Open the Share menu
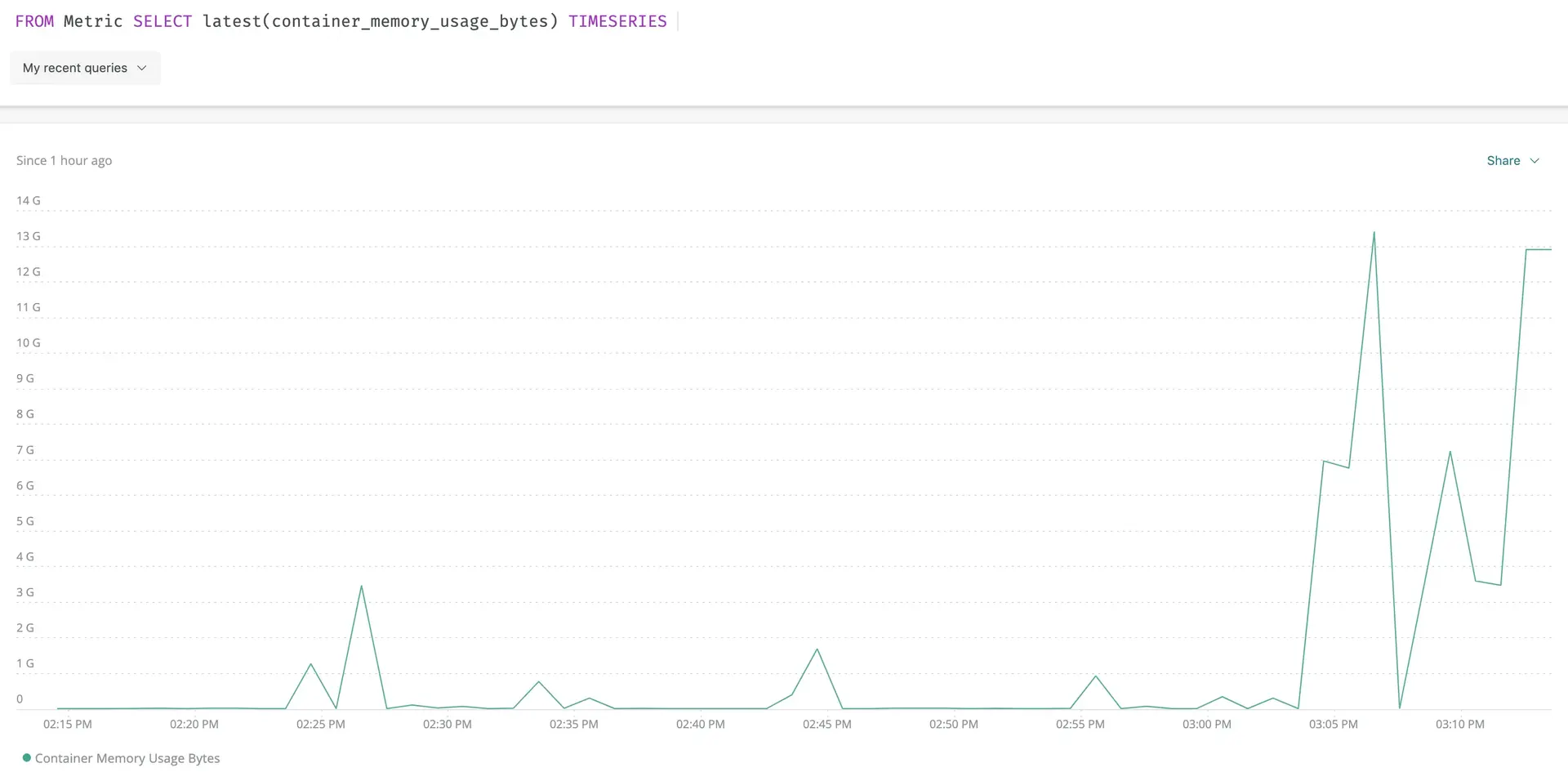1568x772 pixels. point(1503,161)
